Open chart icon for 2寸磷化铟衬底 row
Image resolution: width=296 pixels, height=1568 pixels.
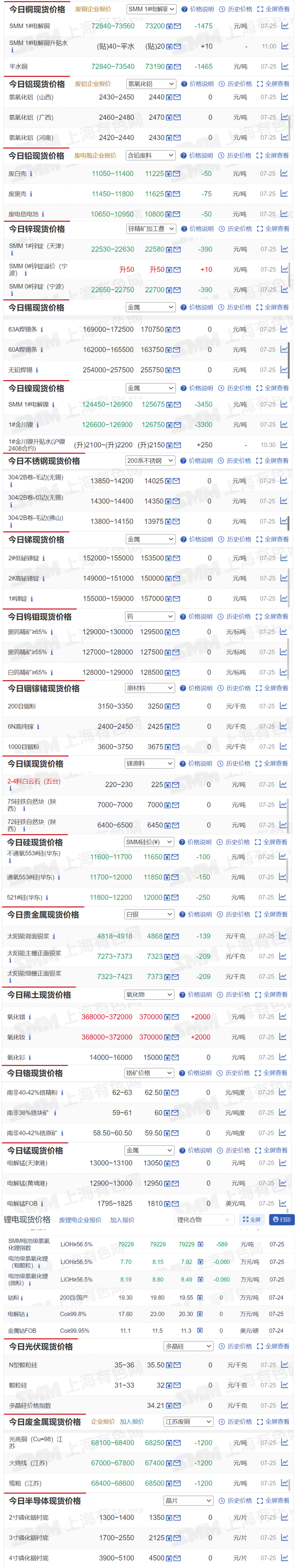(x=285, y=1517)
